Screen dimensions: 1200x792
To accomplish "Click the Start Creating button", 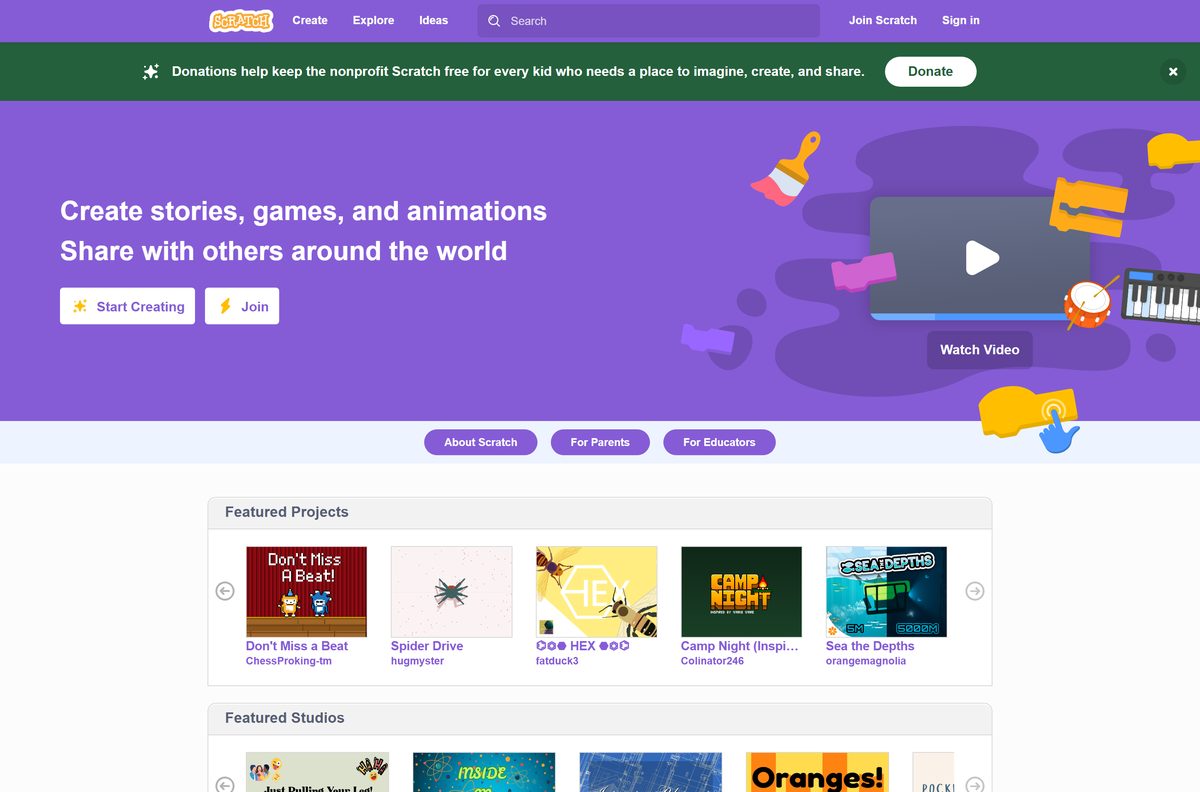I will [x=127, y=306].
